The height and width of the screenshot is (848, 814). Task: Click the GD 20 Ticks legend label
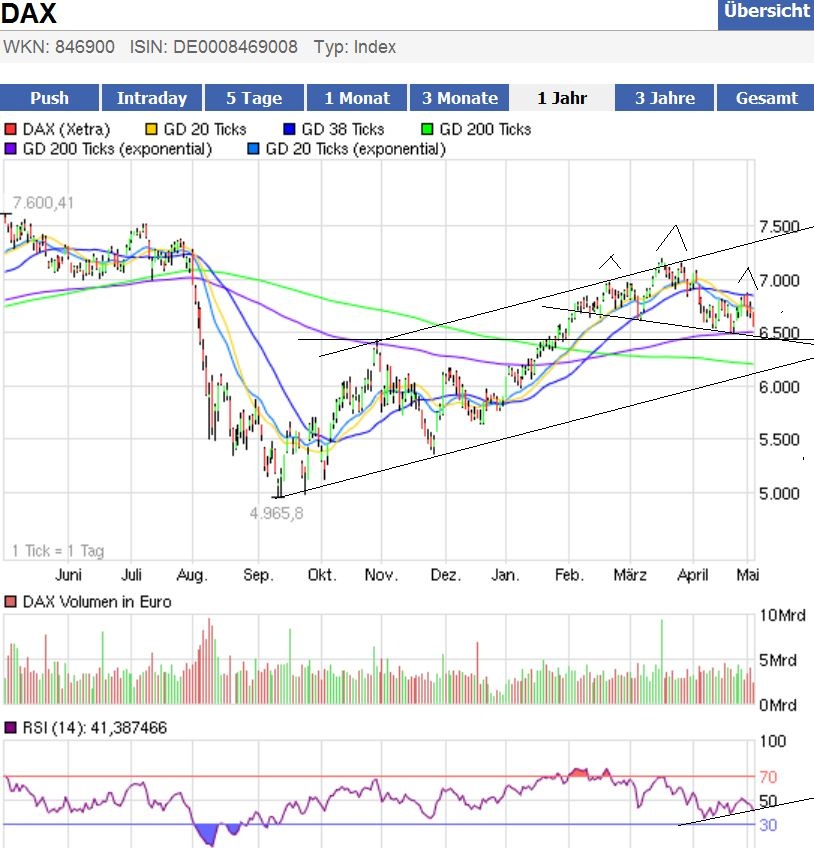(x=205, y=129)
